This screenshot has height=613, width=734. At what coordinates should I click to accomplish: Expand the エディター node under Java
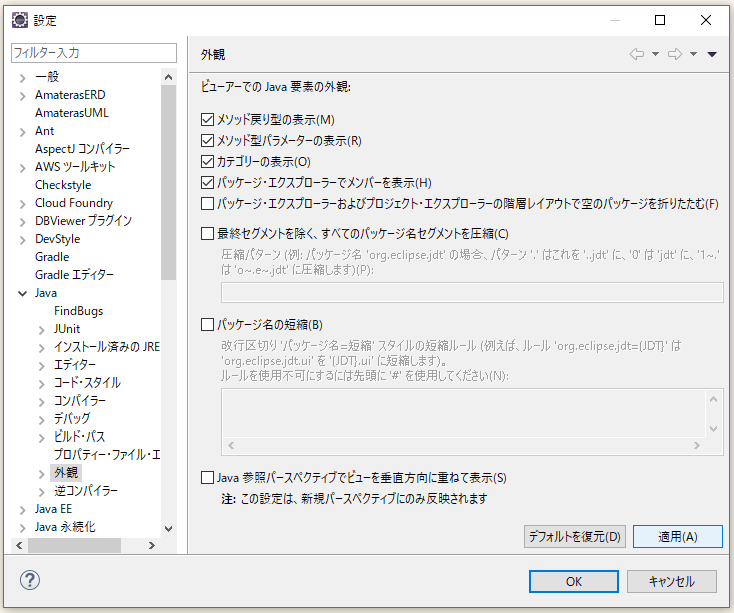pyautogui.click(x=42, y=366)
